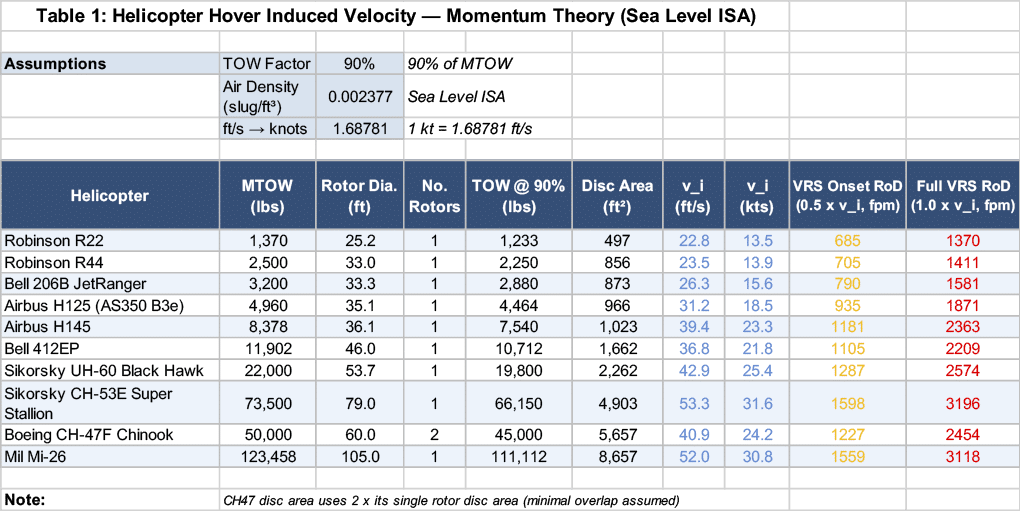Click the Boeing CH-47F Chinook cell

[111, 435]
